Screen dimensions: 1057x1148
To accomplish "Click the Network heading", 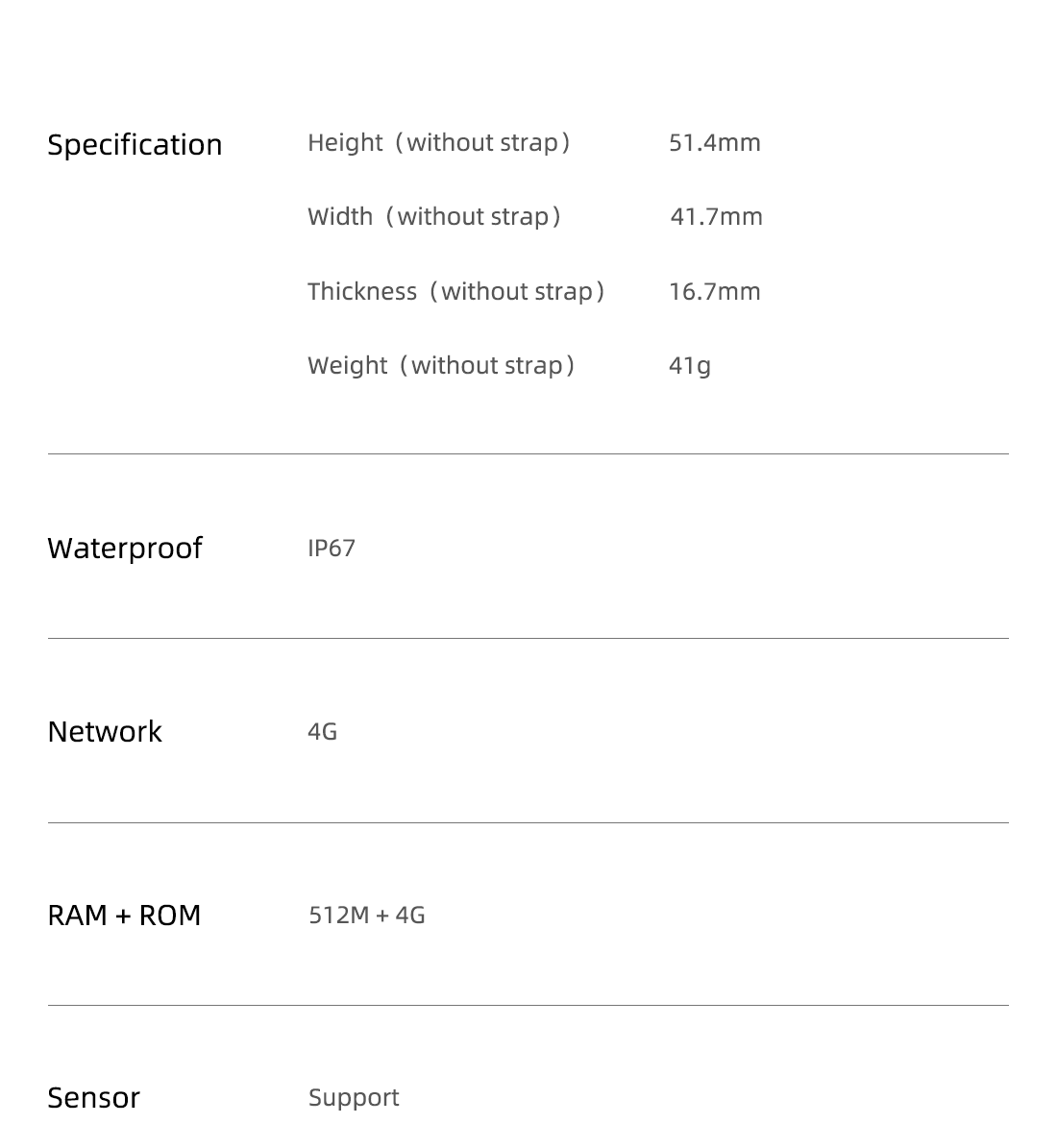I will coord(105,732).
